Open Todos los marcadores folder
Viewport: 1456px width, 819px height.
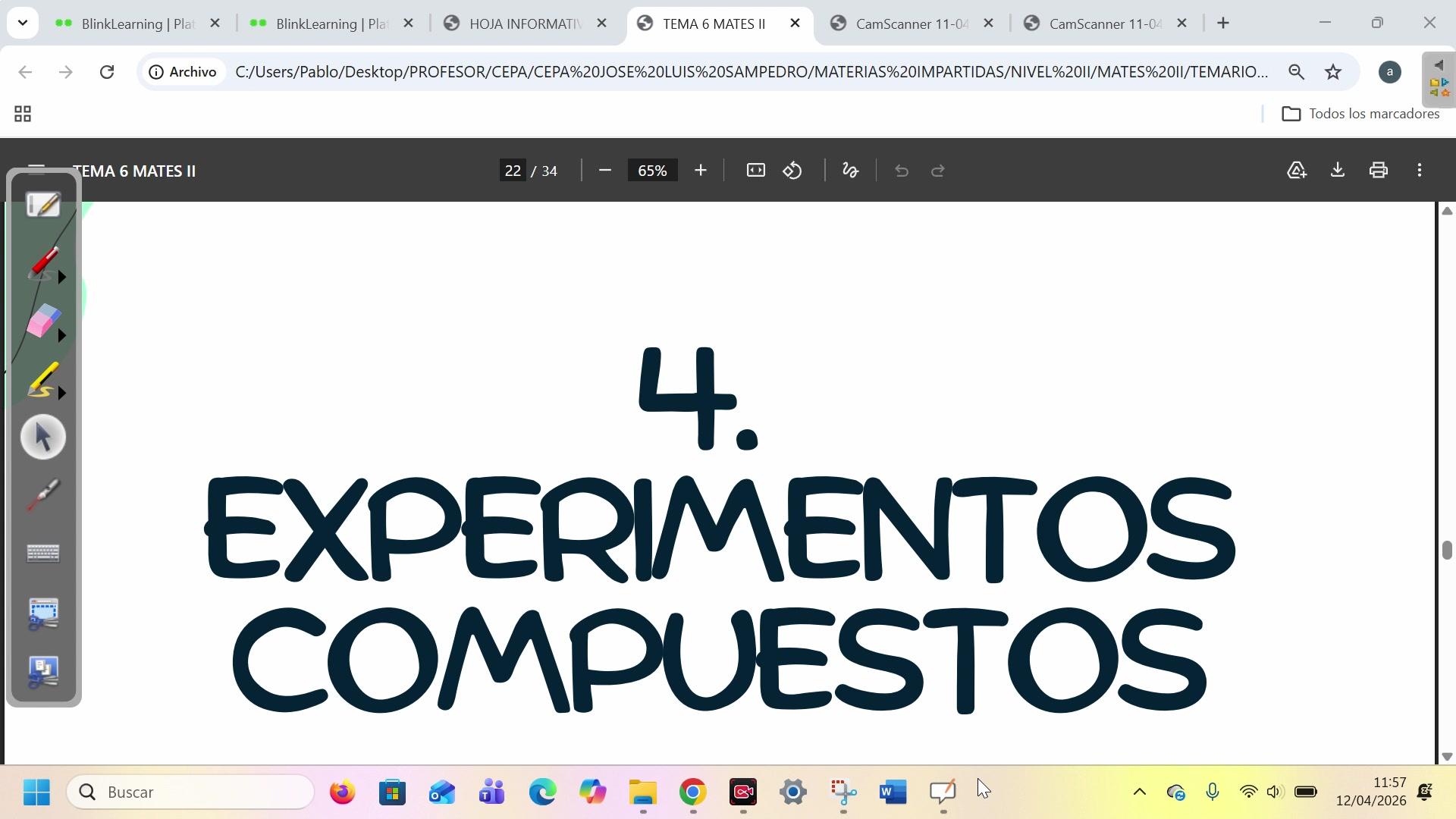(x=1360, y=114)
